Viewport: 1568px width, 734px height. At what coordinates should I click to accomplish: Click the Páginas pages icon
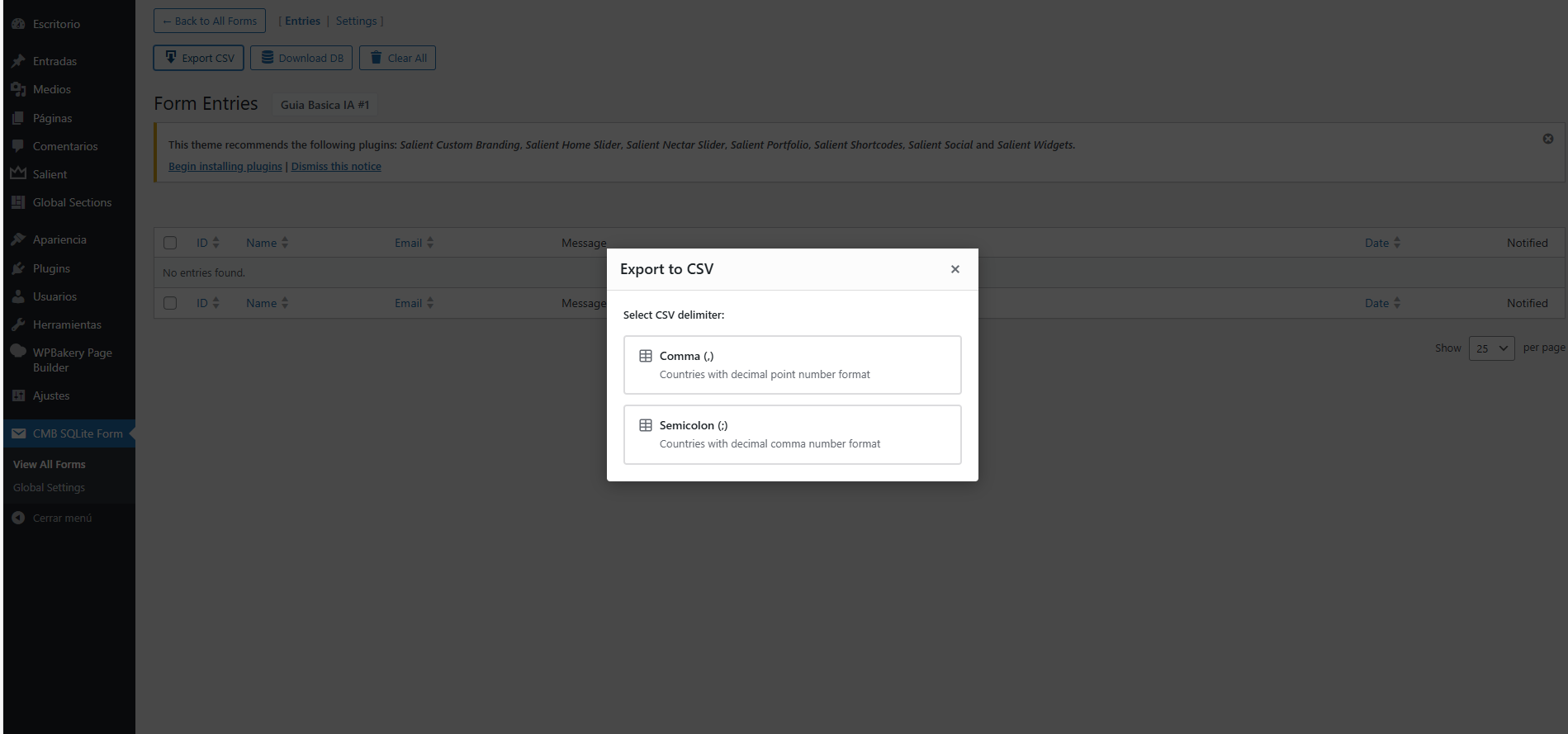pyautogui.click(x=18, y=118)
